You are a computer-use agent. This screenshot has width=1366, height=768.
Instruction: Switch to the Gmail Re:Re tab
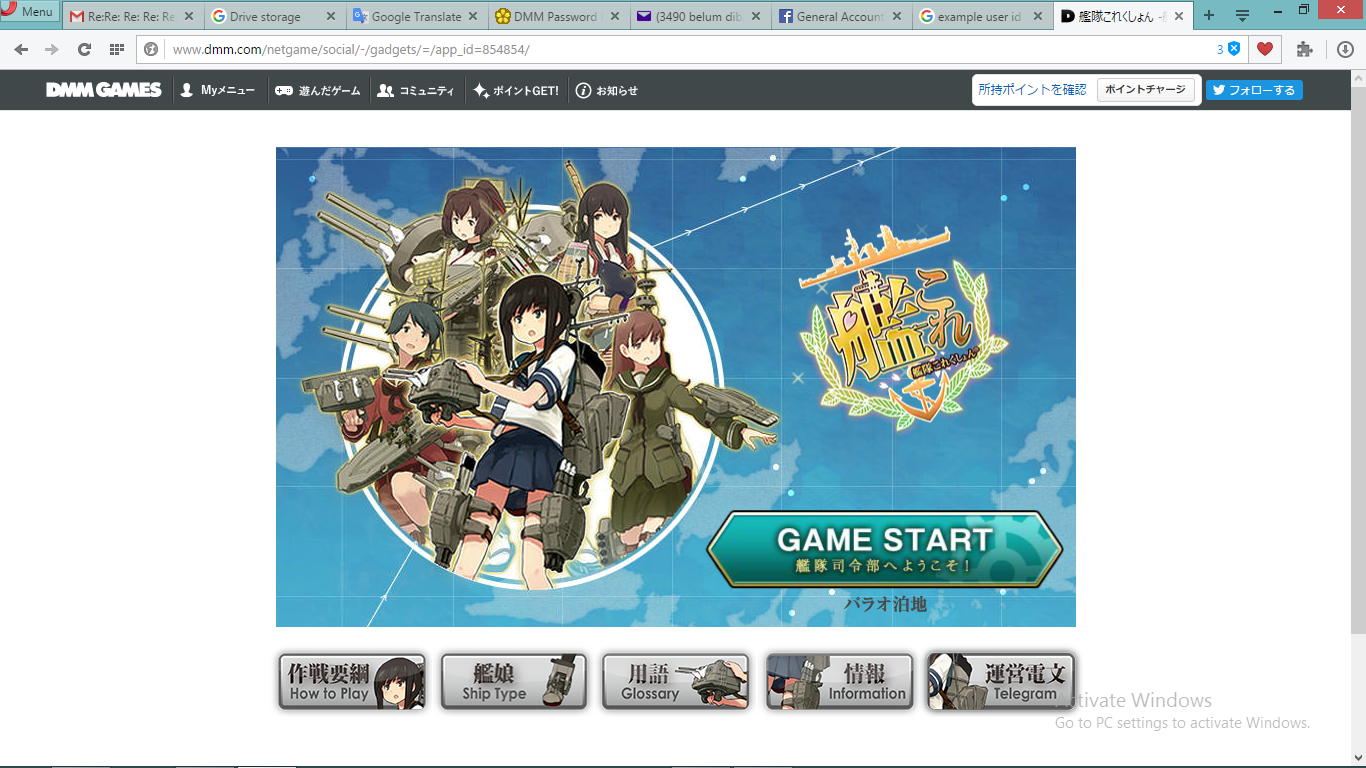[x=132, y=17]
